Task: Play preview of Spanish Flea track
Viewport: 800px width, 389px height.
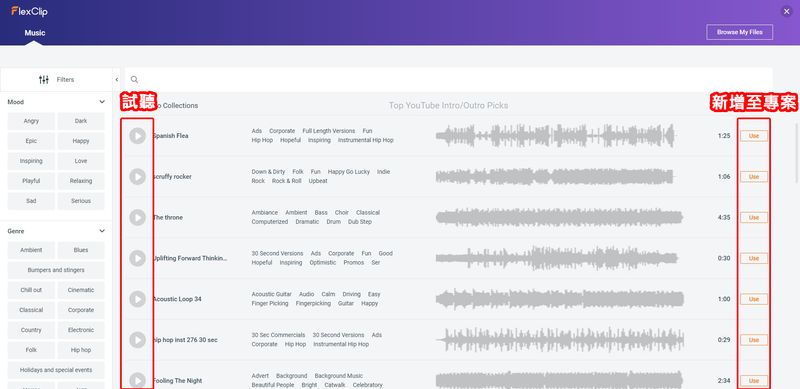Action: (x=137, y=136)
